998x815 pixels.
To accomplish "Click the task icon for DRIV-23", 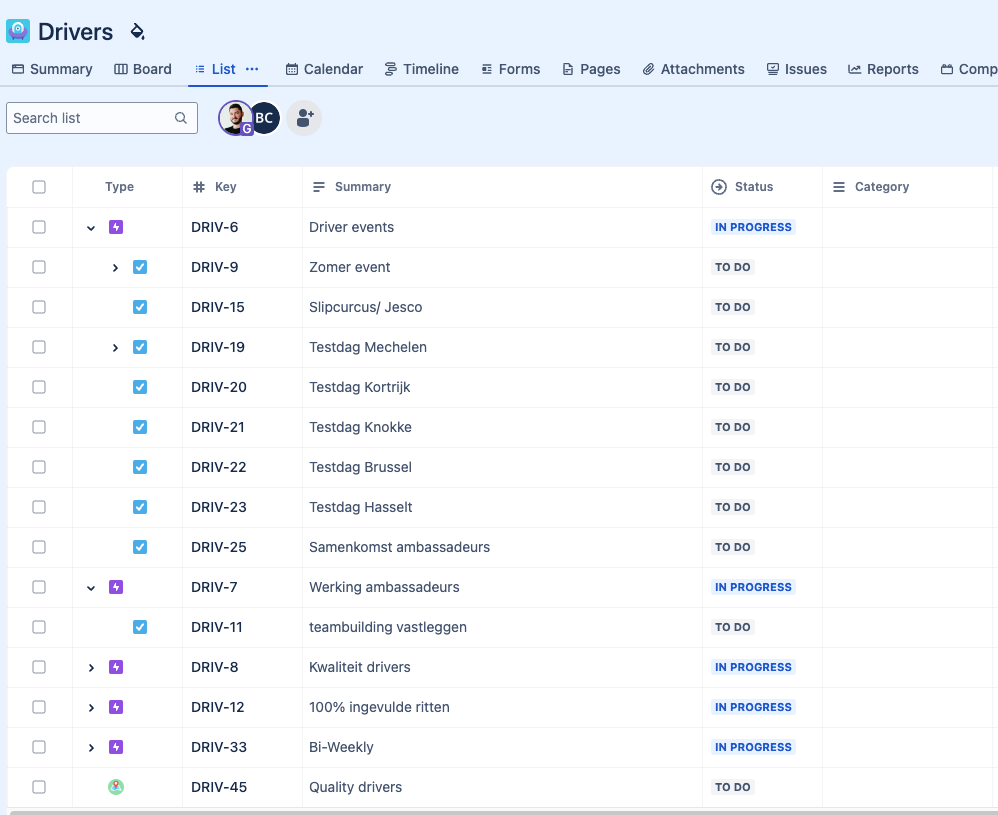I will tap(140, 507).
